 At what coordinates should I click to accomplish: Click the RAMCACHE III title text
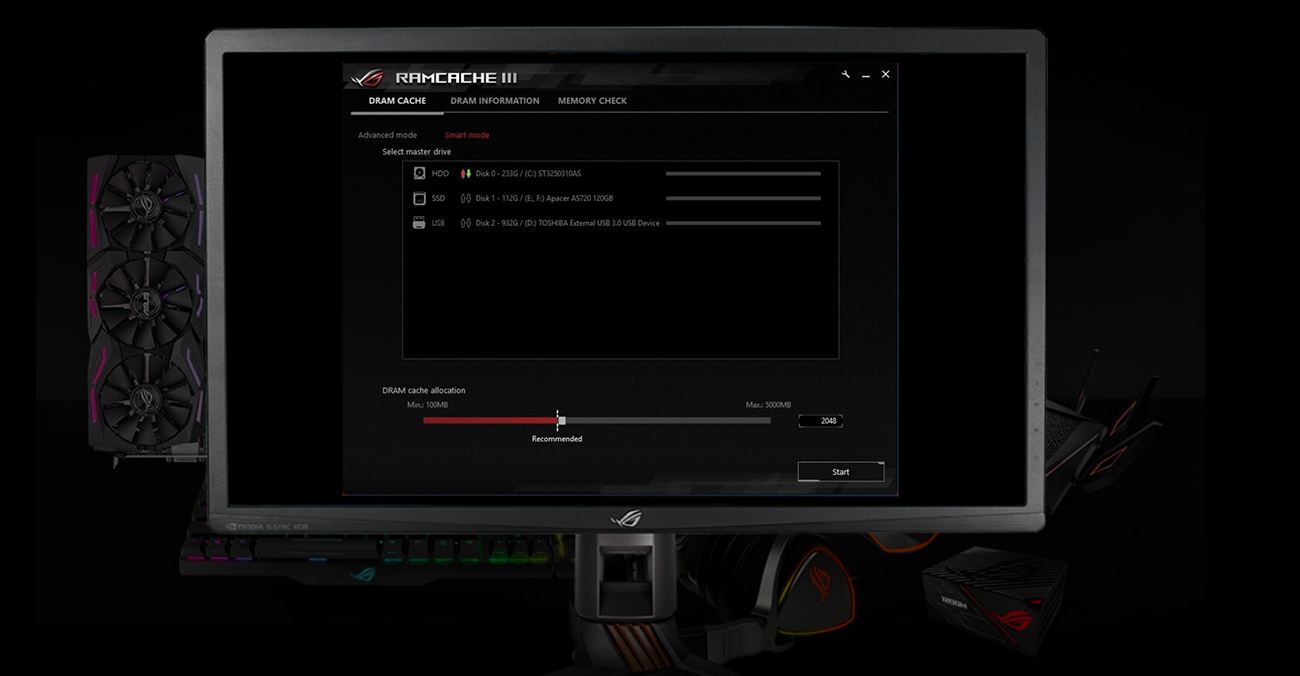click(456, 78)
